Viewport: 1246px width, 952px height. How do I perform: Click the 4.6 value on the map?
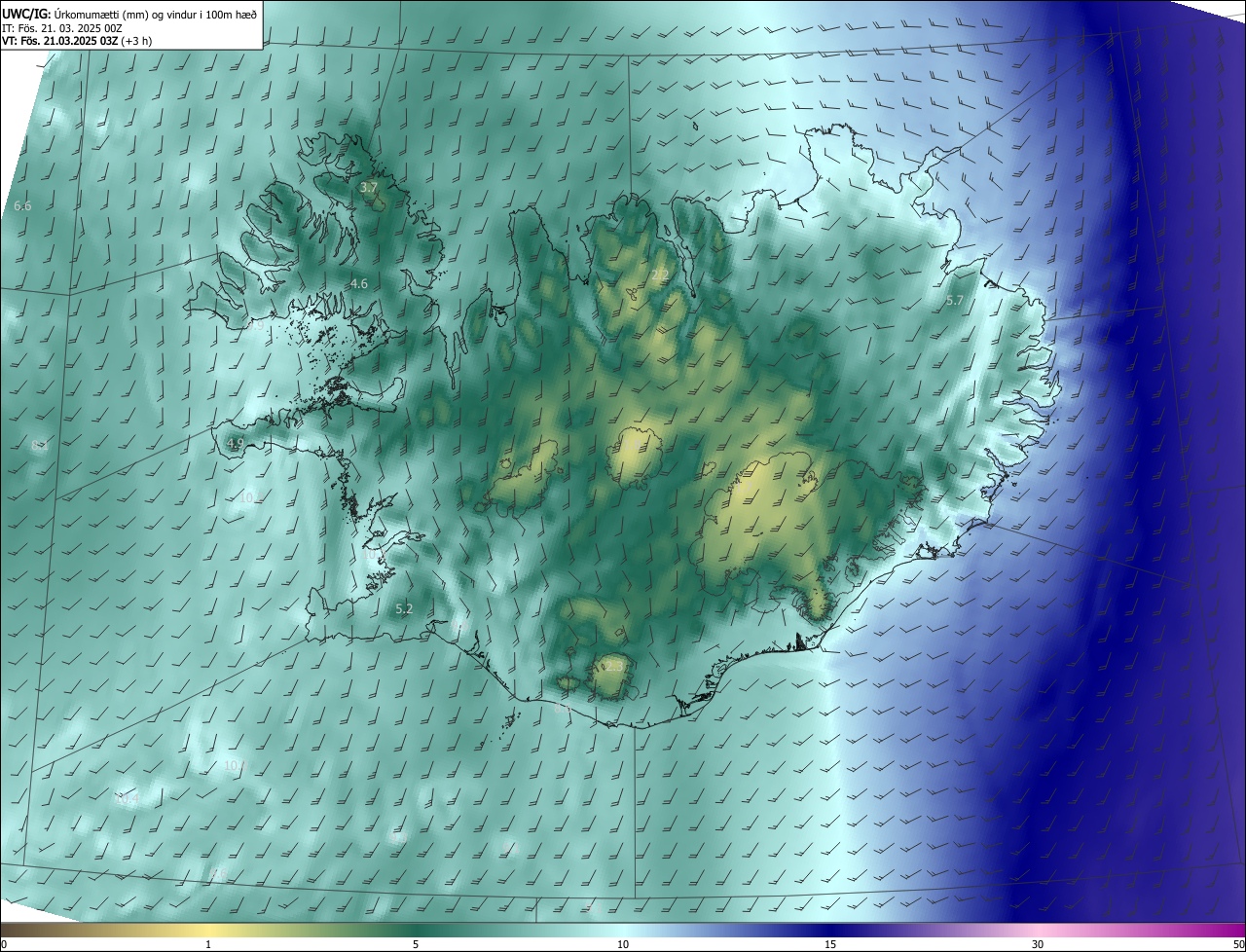359,283
